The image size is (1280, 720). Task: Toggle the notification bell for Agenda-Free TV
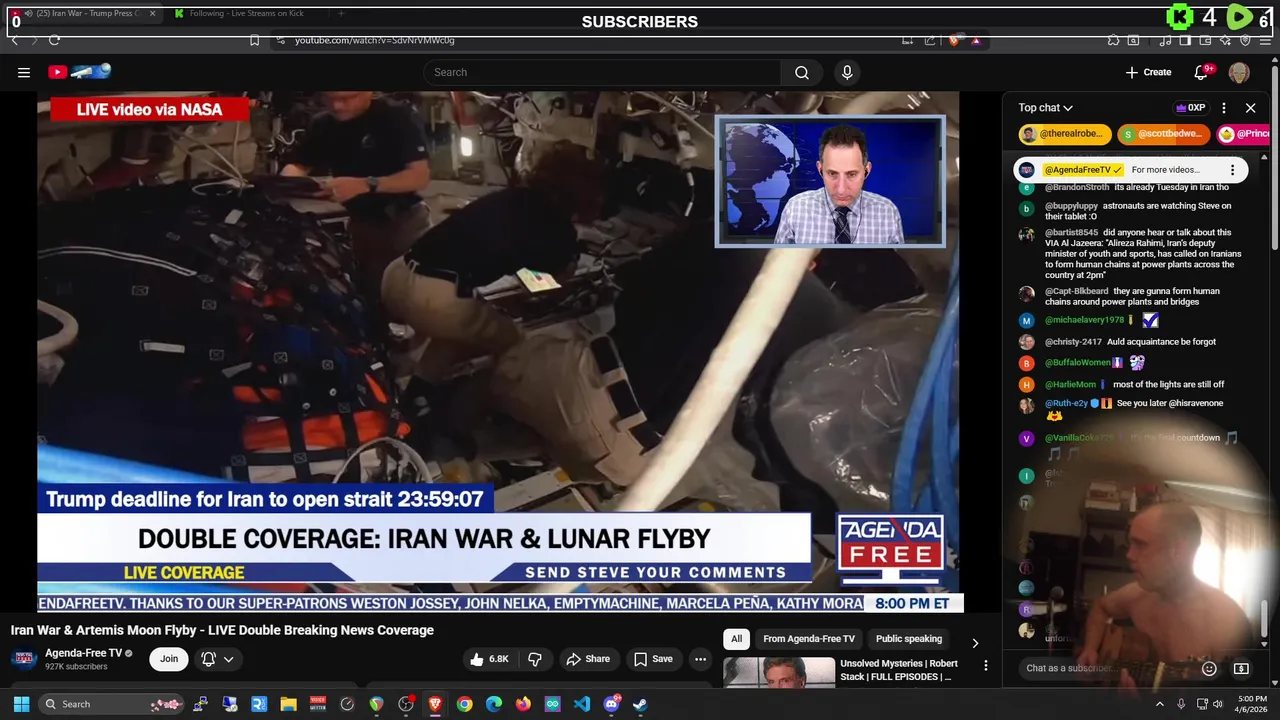[208, 659]
